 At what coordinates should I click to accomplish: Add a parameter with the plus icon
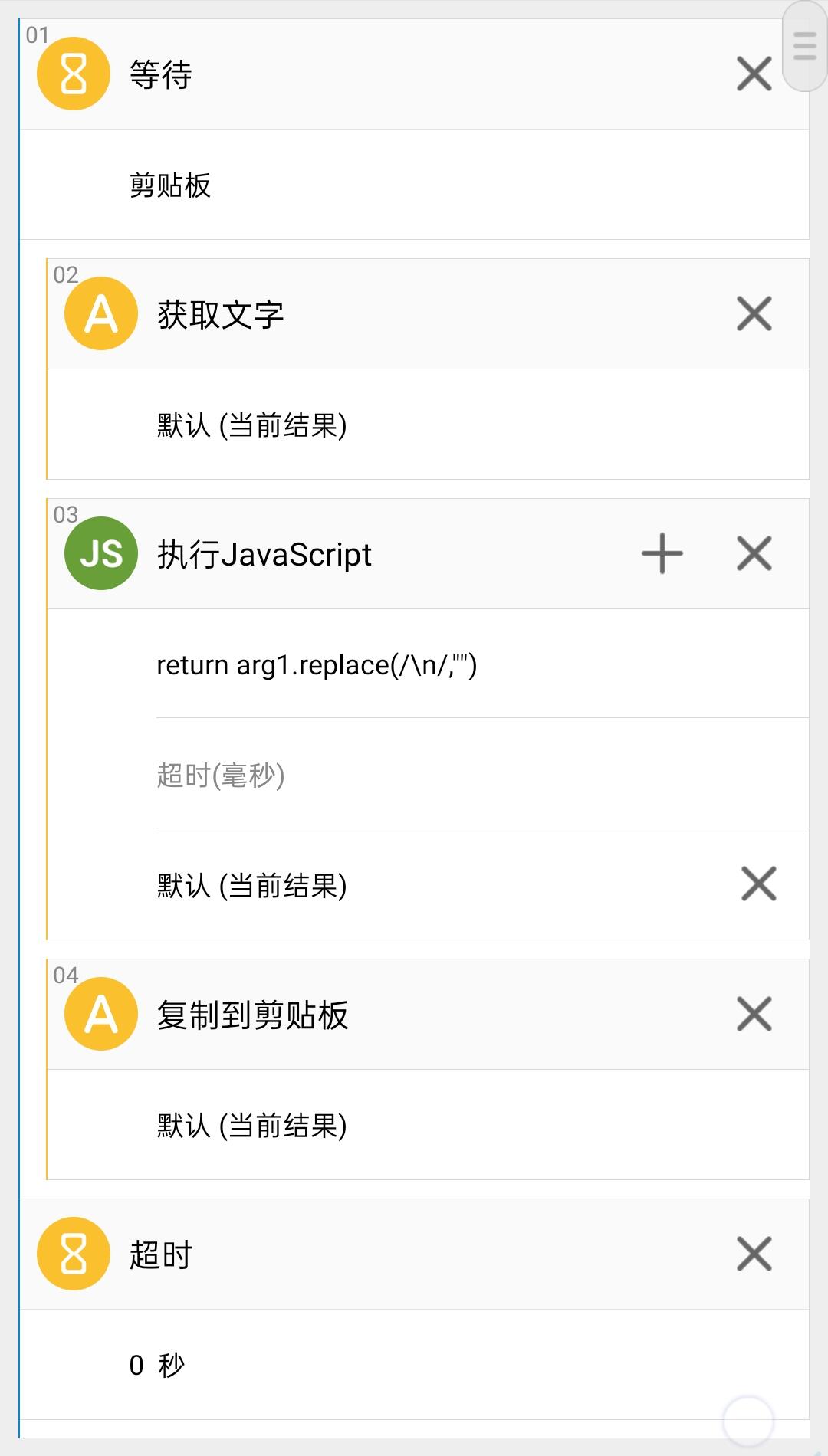click(x=662, y=553)
